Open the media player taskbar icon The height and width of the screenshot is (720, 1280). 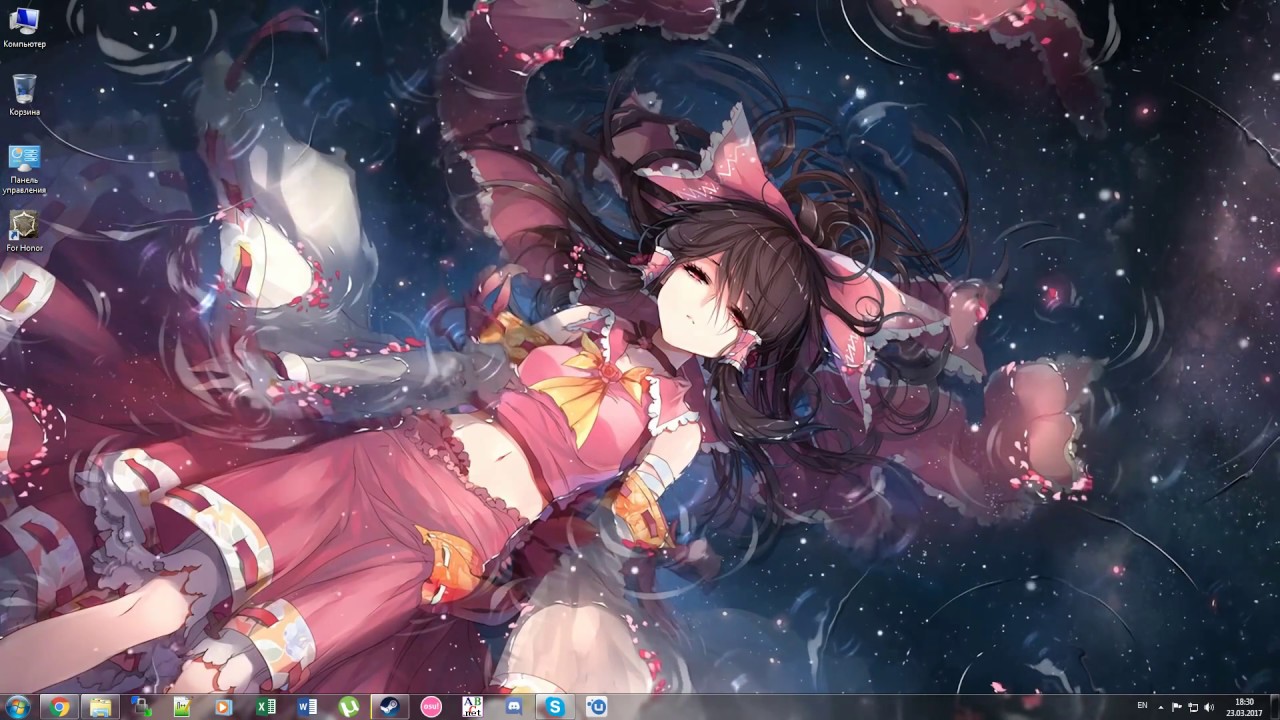(224, 707)
